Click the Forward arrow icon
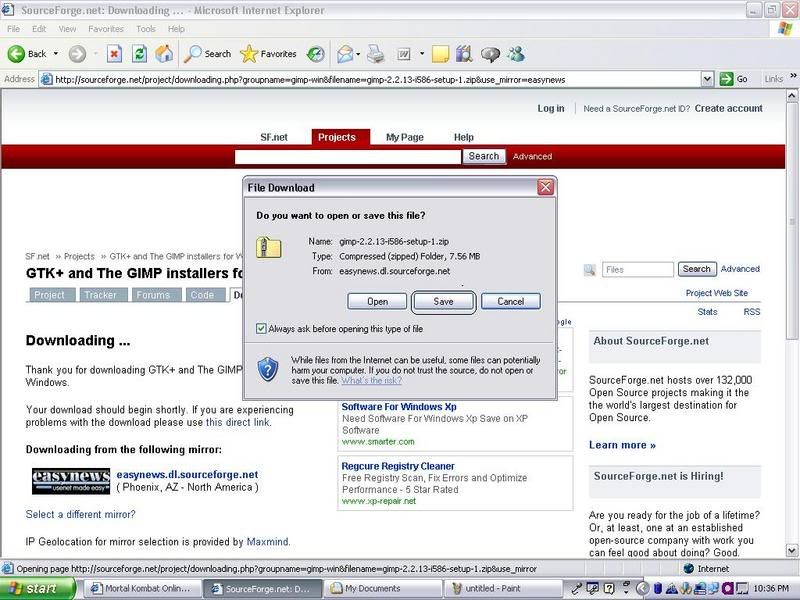The width and height of the screenshot is (800, 600). click(77, 54)
